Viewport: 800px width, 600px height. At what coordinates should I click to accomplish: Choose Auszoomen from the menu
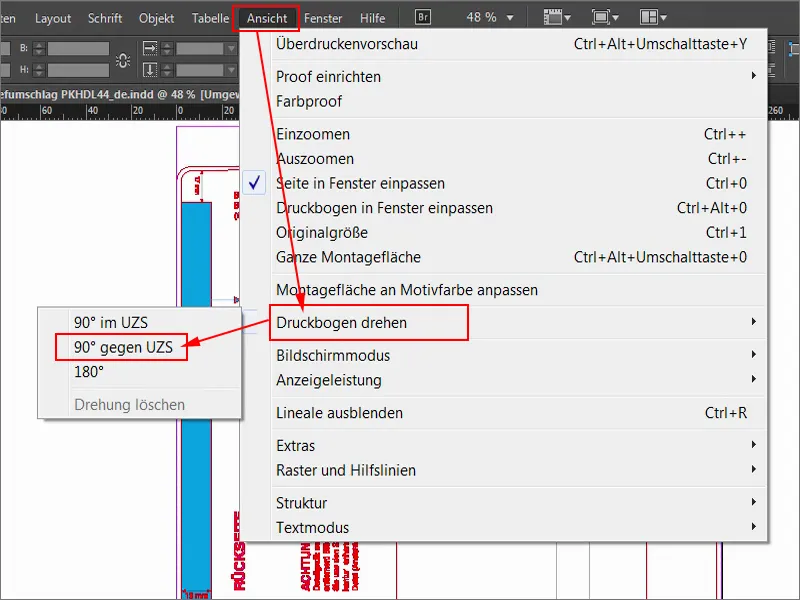tap(511, 159)
